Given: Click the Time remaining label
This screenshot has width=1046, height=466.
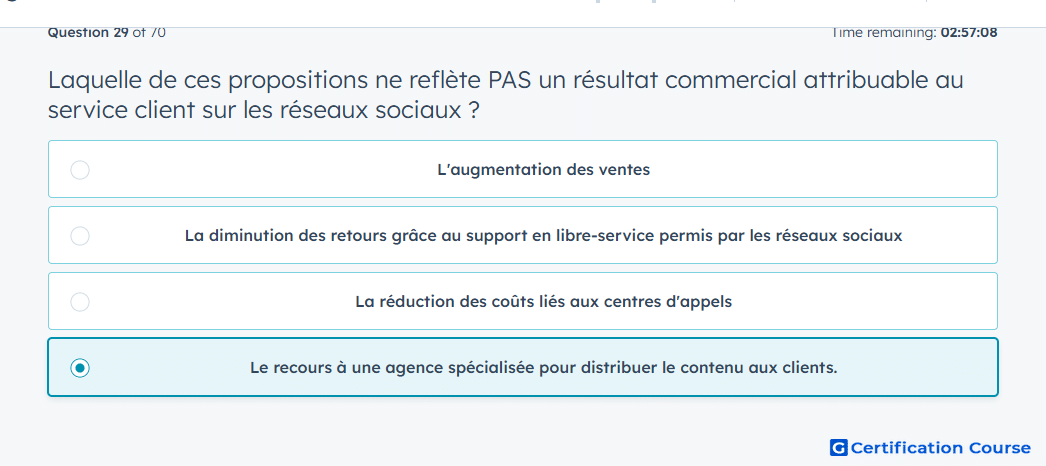Looking at the screenshot, I should pos(884,32).
